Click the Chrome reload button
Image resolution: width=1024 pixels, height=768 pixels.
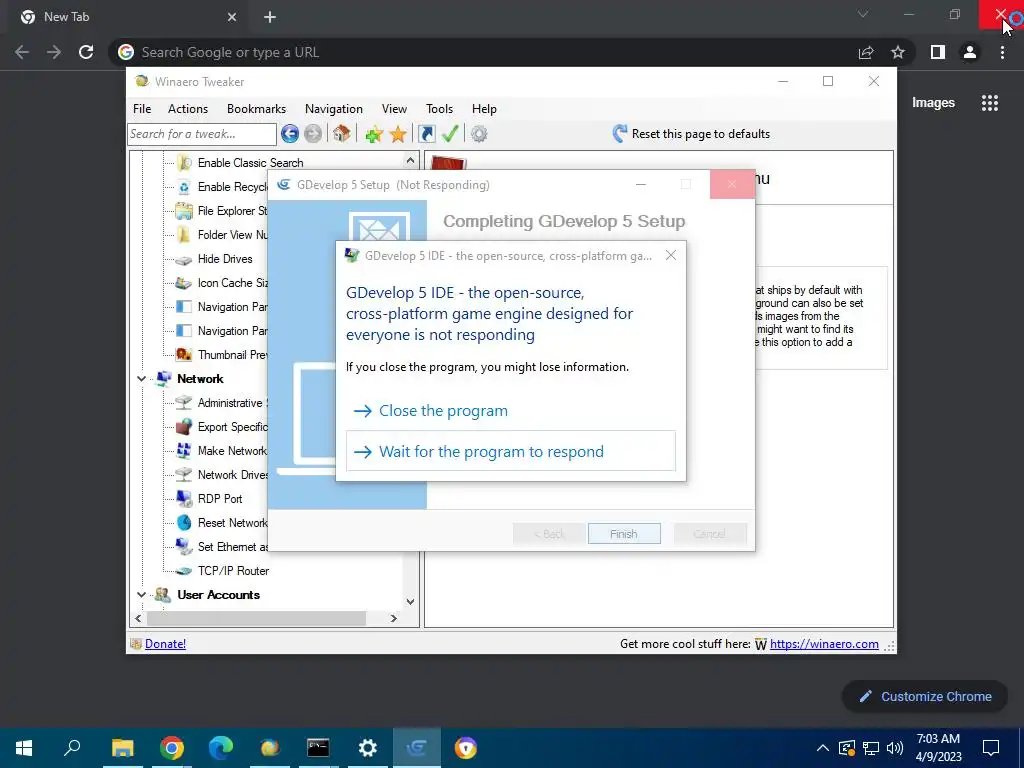[x=86, y=52]
